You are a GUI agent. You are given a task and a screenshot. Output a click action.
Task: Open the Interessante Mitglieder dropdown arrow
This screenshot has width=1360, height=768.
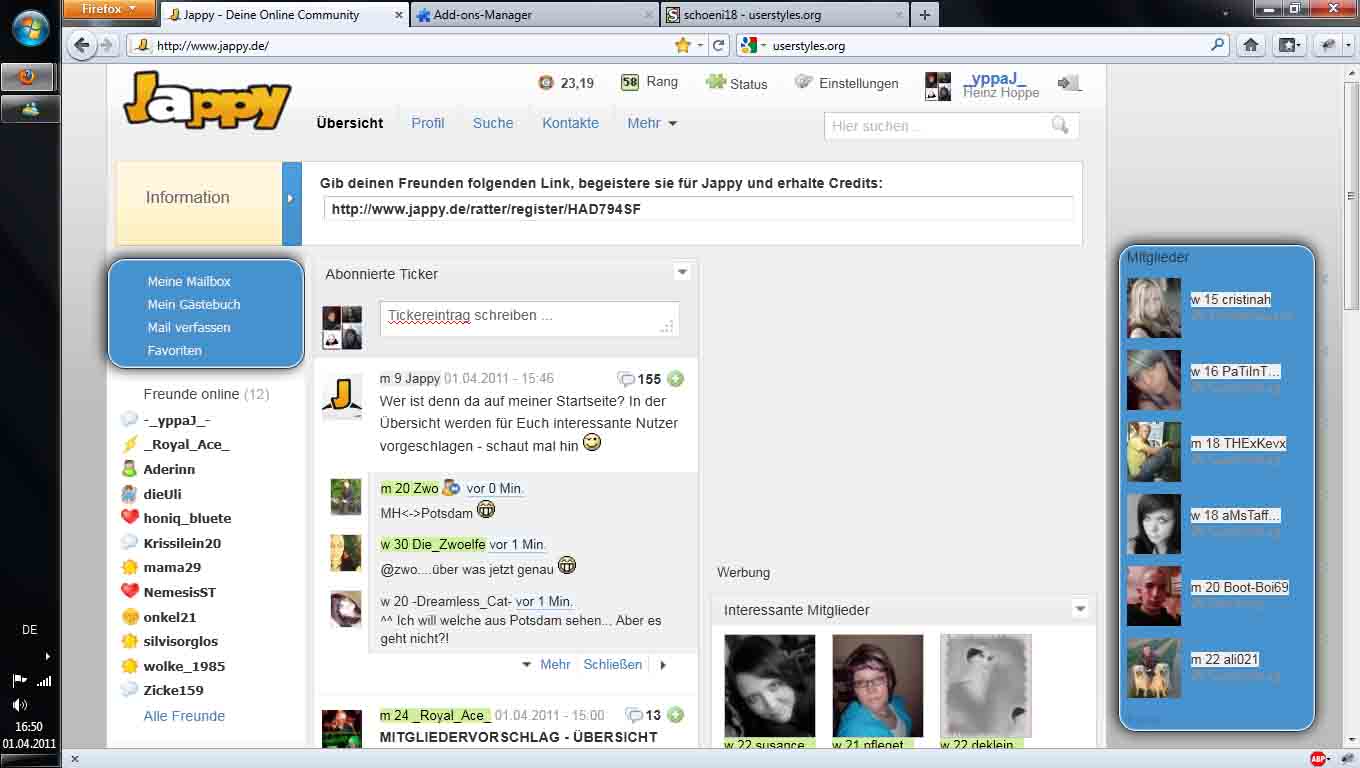point(1080,608)
